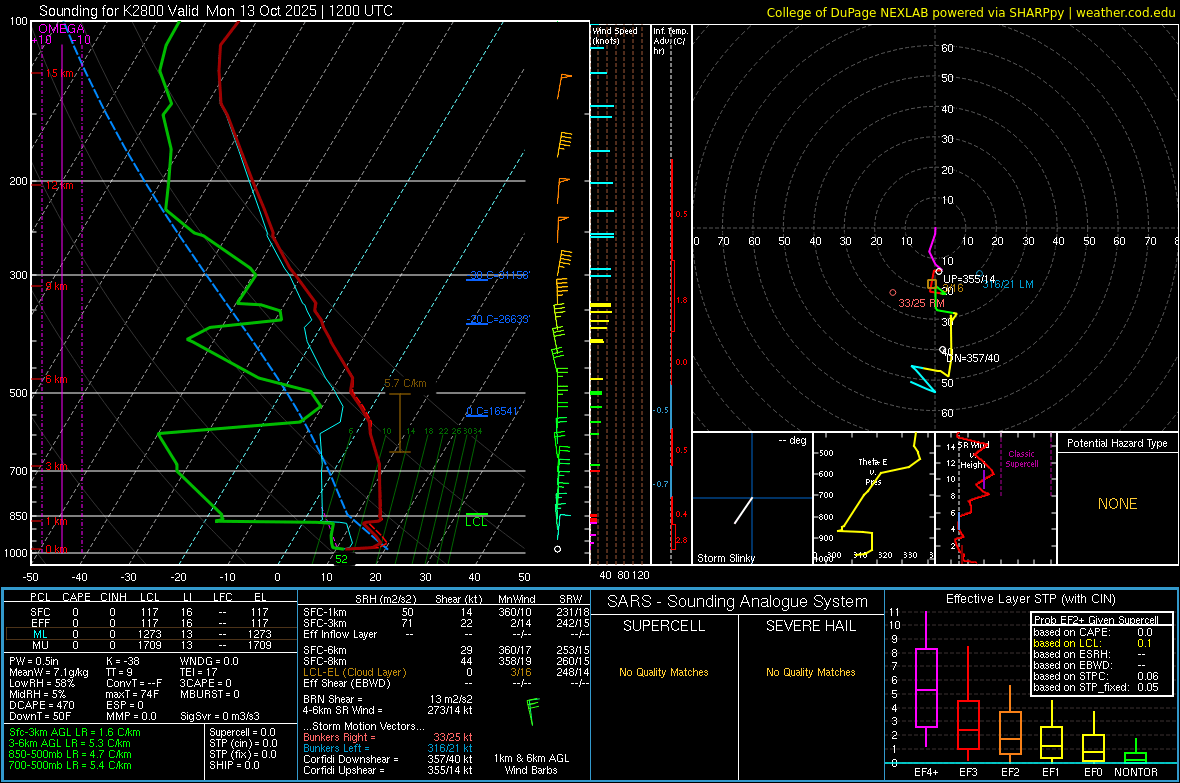Click the Bunkers Left = 316/21 kt line

click(x=388, y=748)
